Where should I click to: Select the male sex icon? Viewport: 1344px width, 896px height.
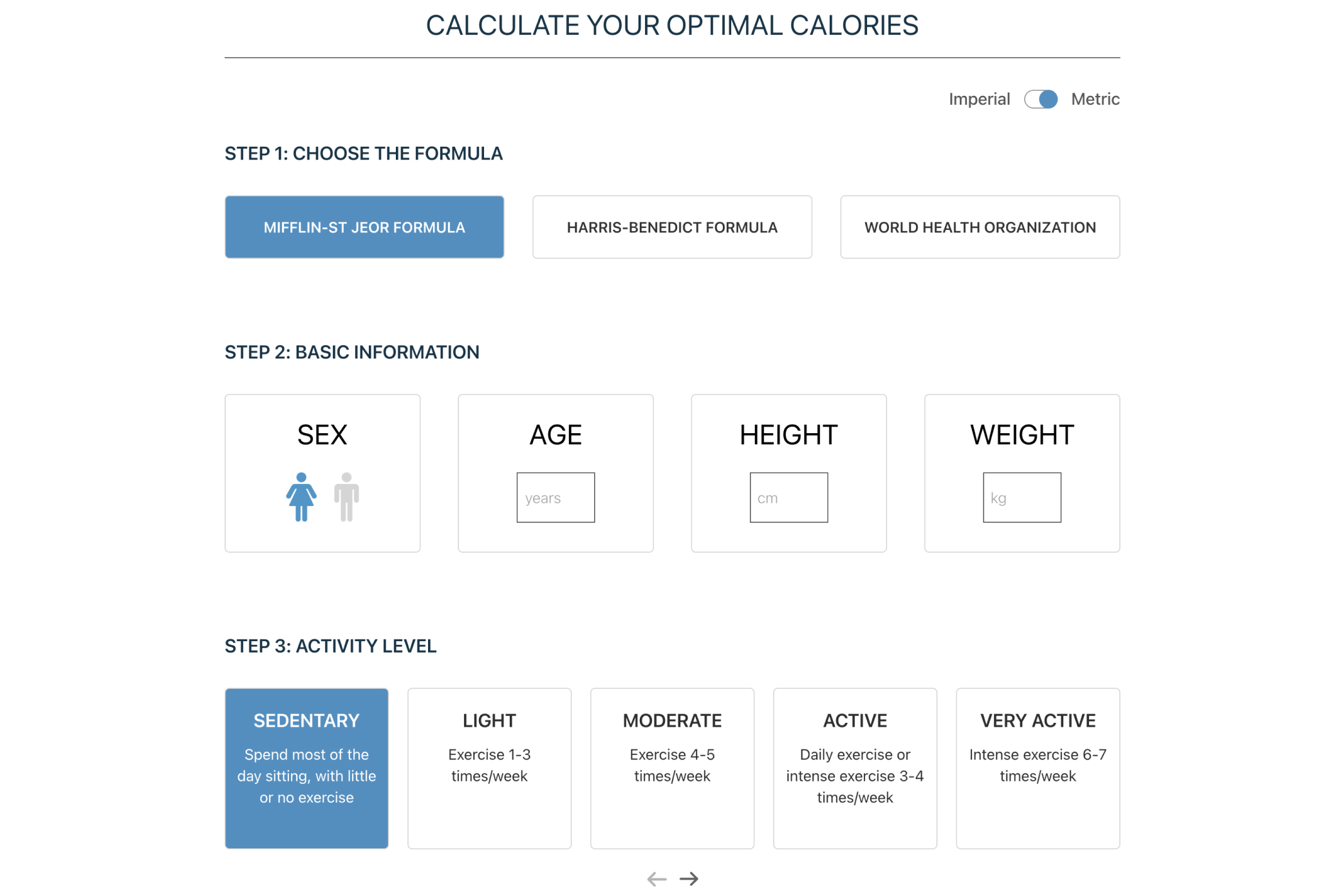pos(346,497)
